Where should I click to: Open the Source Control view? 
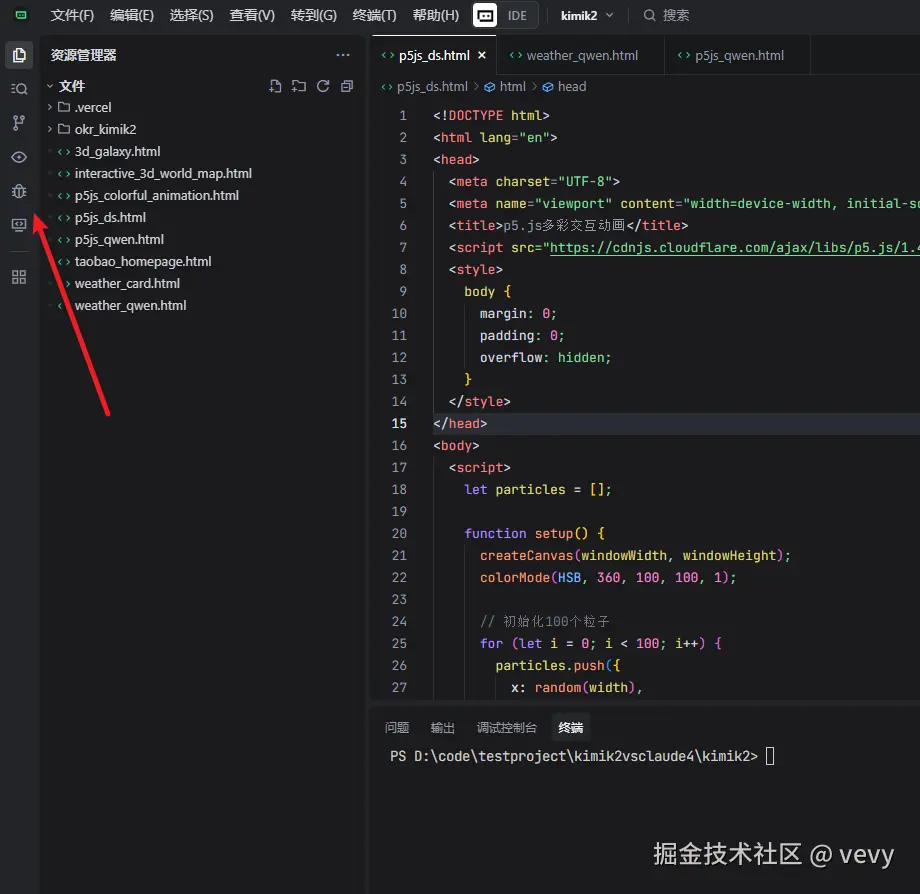[x=18, y=122]
